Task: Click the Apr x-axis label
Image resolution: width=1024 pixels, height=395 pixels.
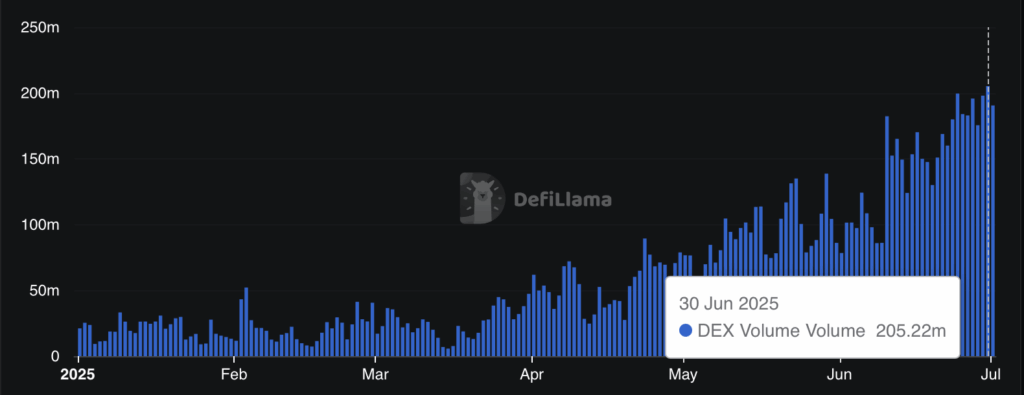Action: pos(532,375)
